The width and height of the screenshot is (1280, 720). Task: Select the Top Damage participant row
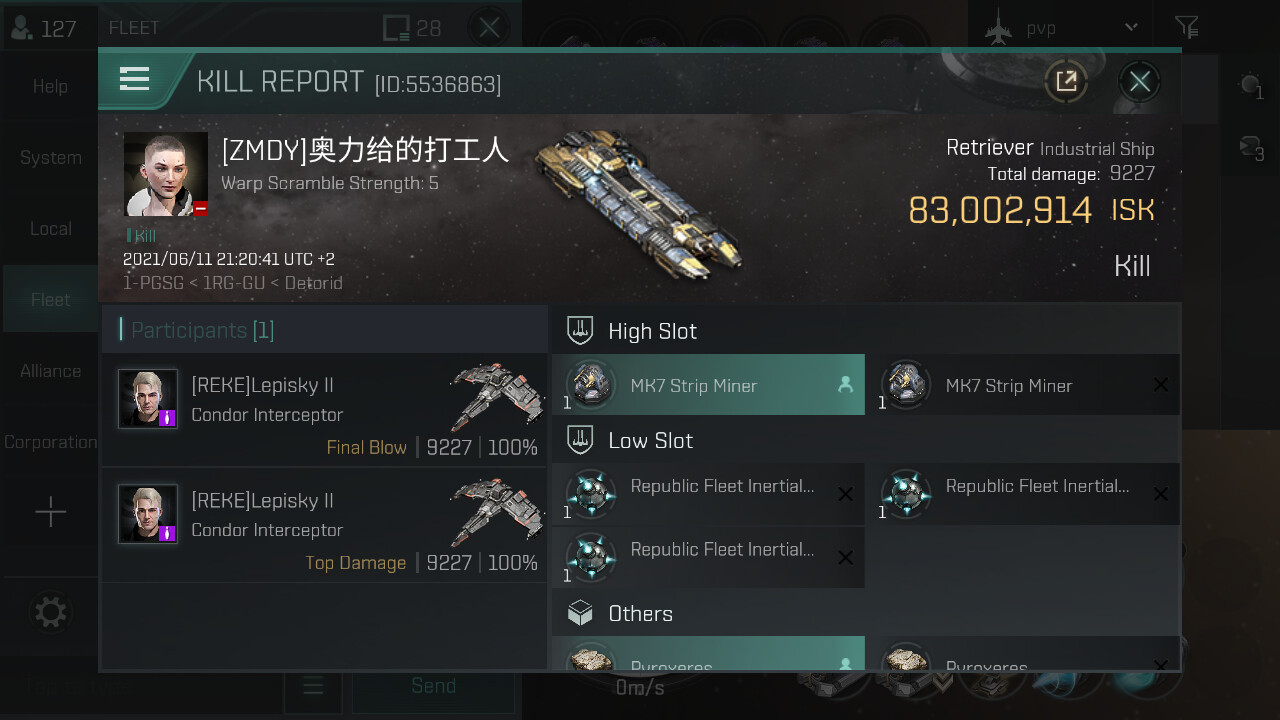(324, 526)
